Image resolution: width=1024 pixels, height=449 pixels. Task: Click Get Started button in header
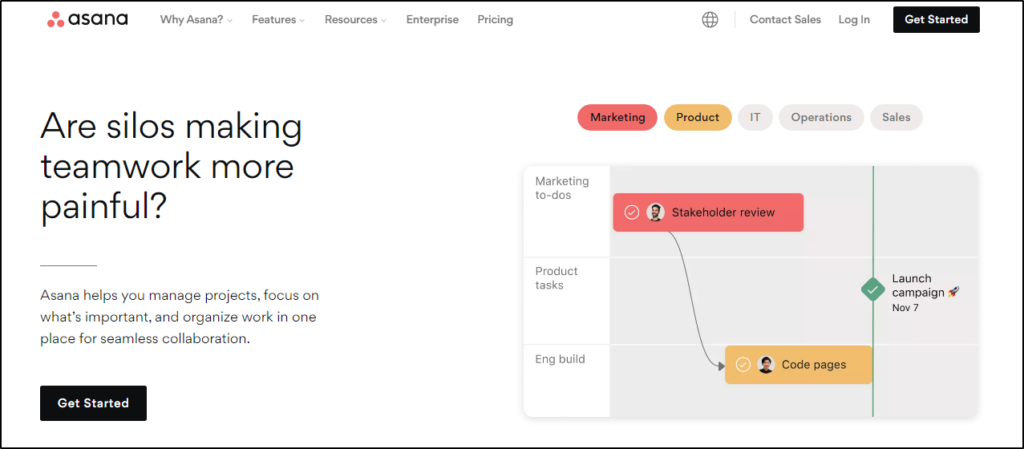[x=935, y=19]
